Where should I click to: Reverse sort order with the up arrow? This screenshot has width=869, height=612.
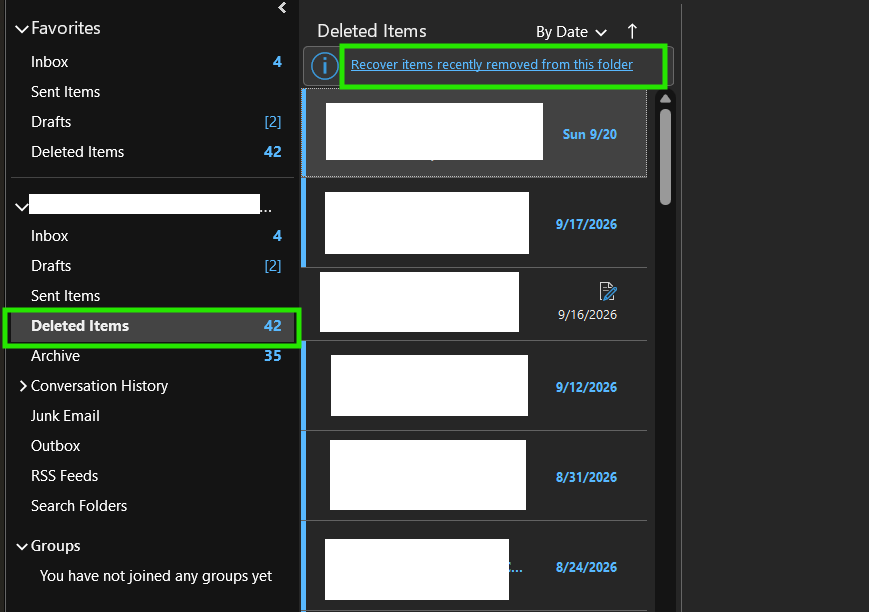[x=632, y=31]
